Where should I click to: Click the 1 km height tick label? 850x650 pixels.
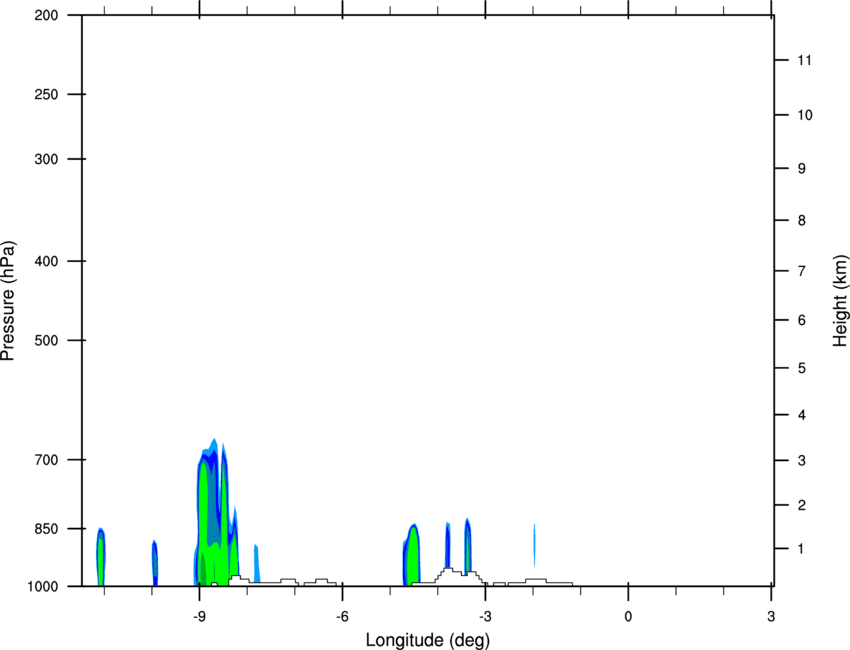pyautogui.click(x=801, y=549)
